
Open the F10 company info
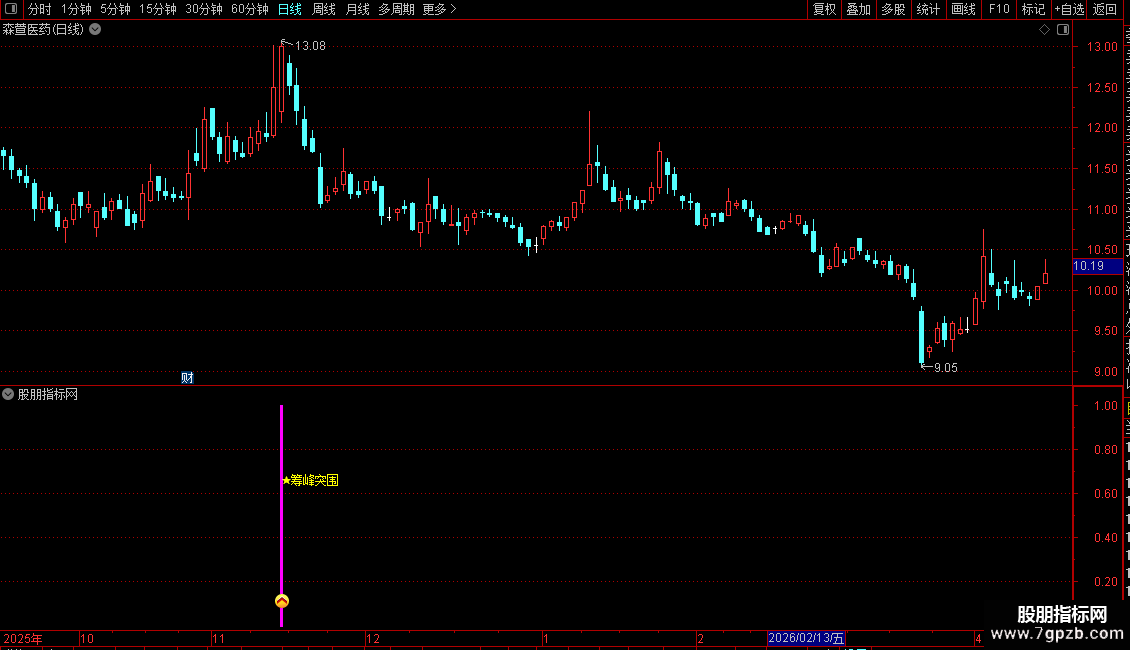999,9
